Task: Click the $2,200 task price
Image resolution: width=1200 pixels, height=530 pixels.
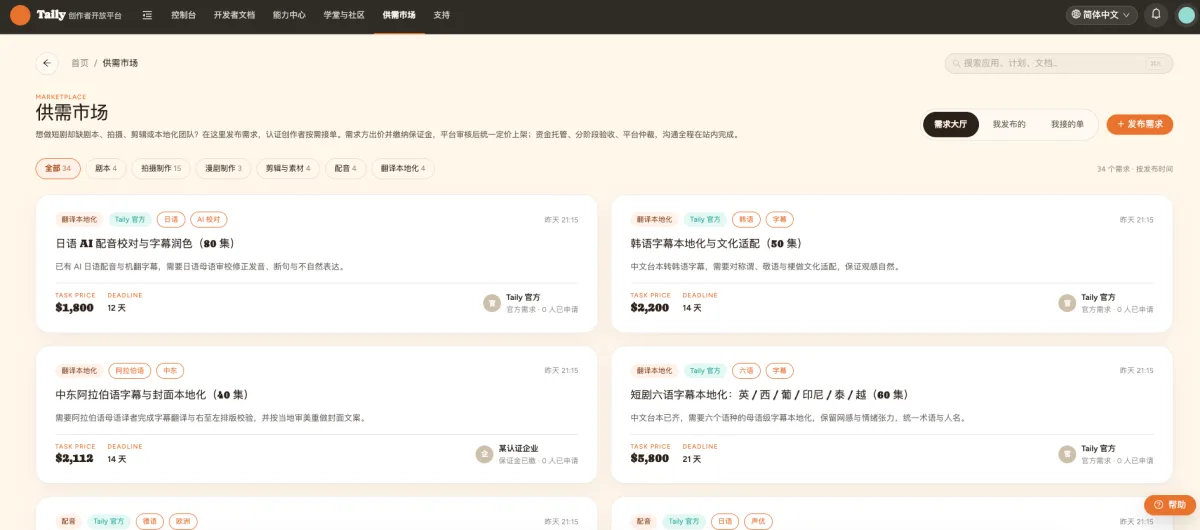Action: tap(650, 308)
